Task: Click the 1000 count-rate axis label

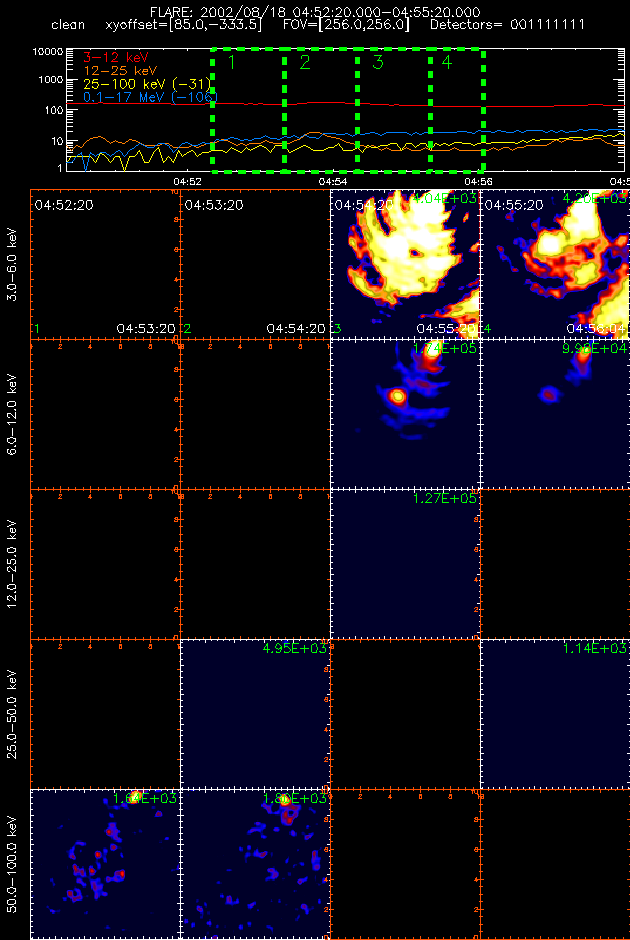Action: tap(50, 80)
